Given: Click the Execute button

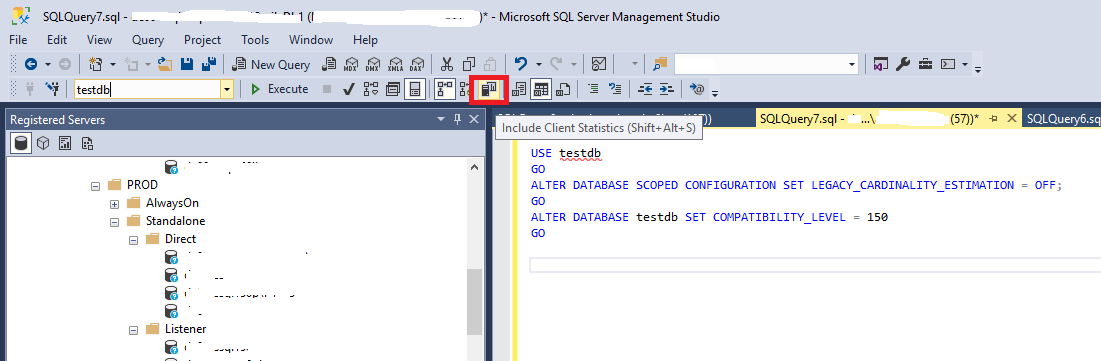Looking at the screenshot, I should coord(279,88).
